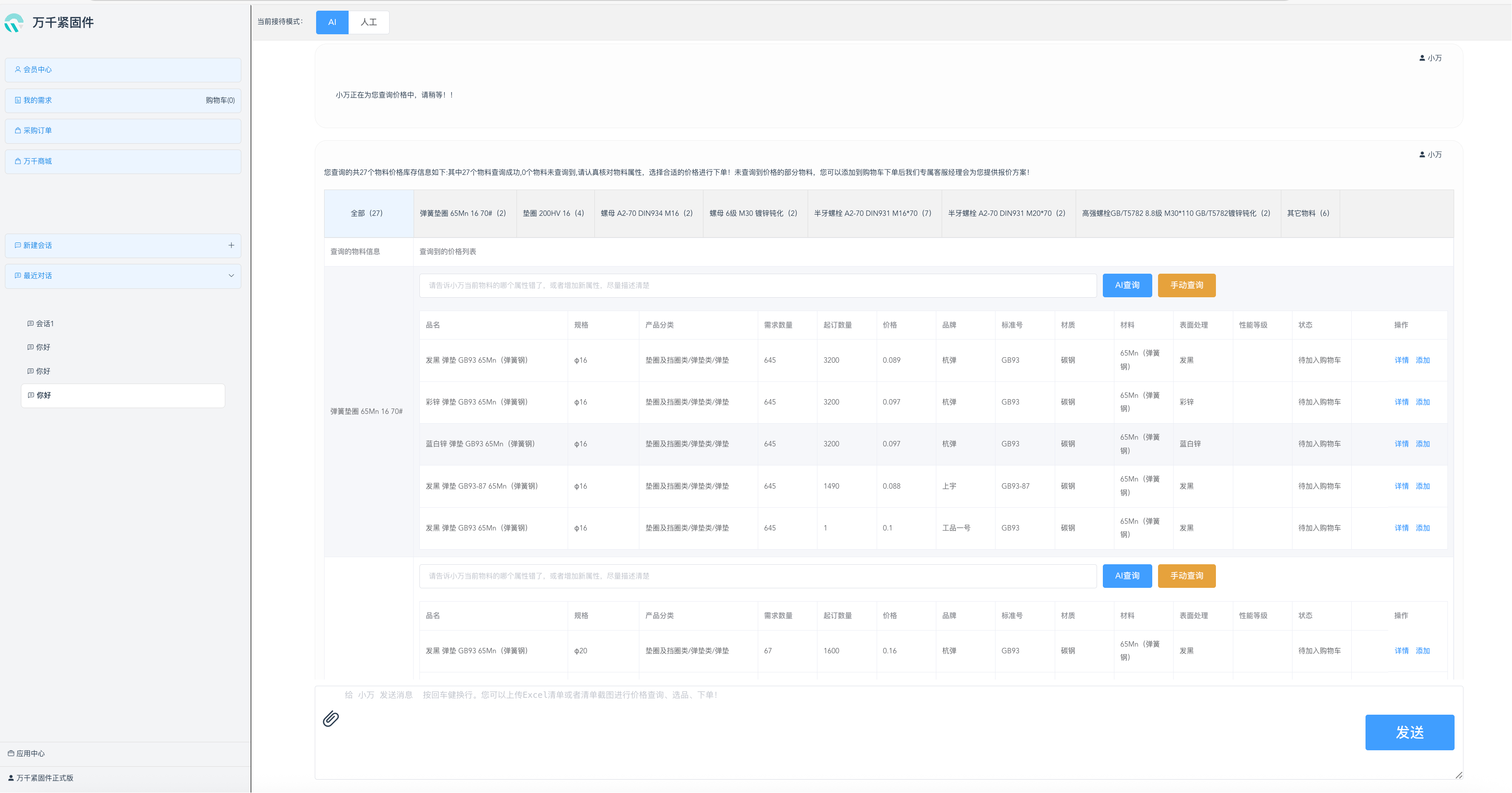1512x793 pixels.
Task: Open the 会话1 conversation
Action: click(45, 323)
